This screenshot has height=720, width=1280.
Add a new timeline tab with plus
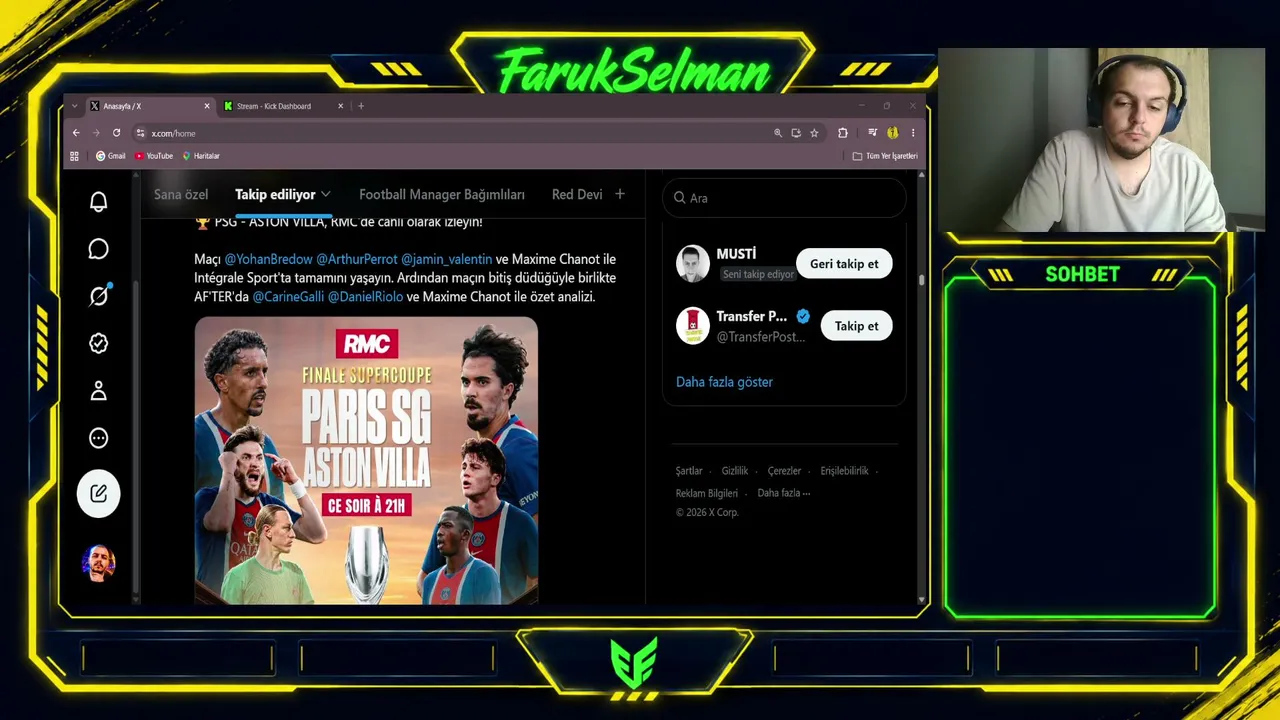pos(620,194)
